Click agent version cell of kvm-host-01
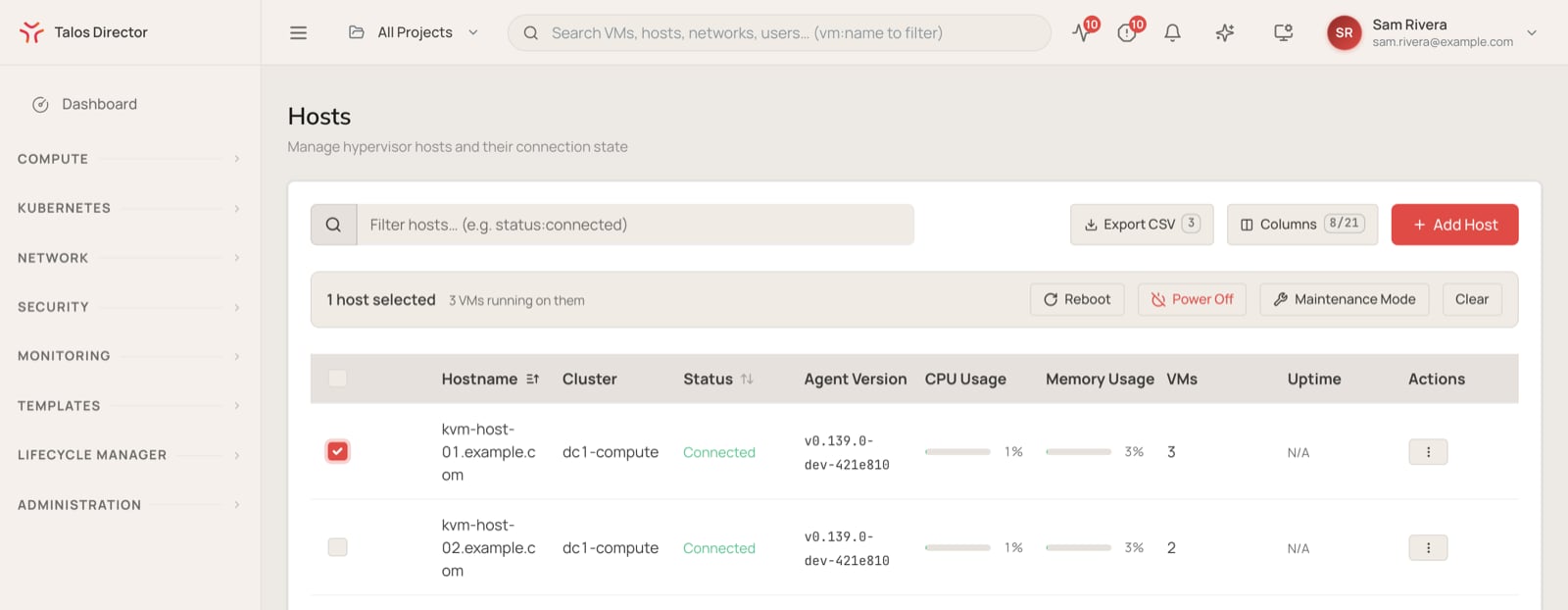Screen dimensions: 1568x610 [x=847, y=453]
